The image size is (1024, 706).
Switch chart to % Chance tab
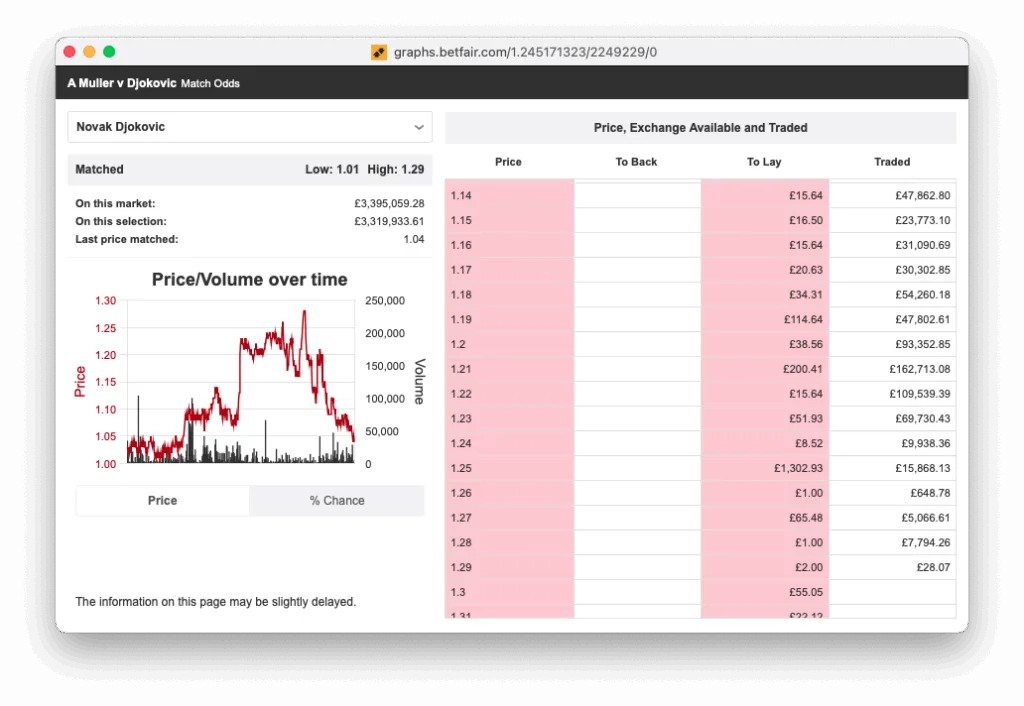337,500
